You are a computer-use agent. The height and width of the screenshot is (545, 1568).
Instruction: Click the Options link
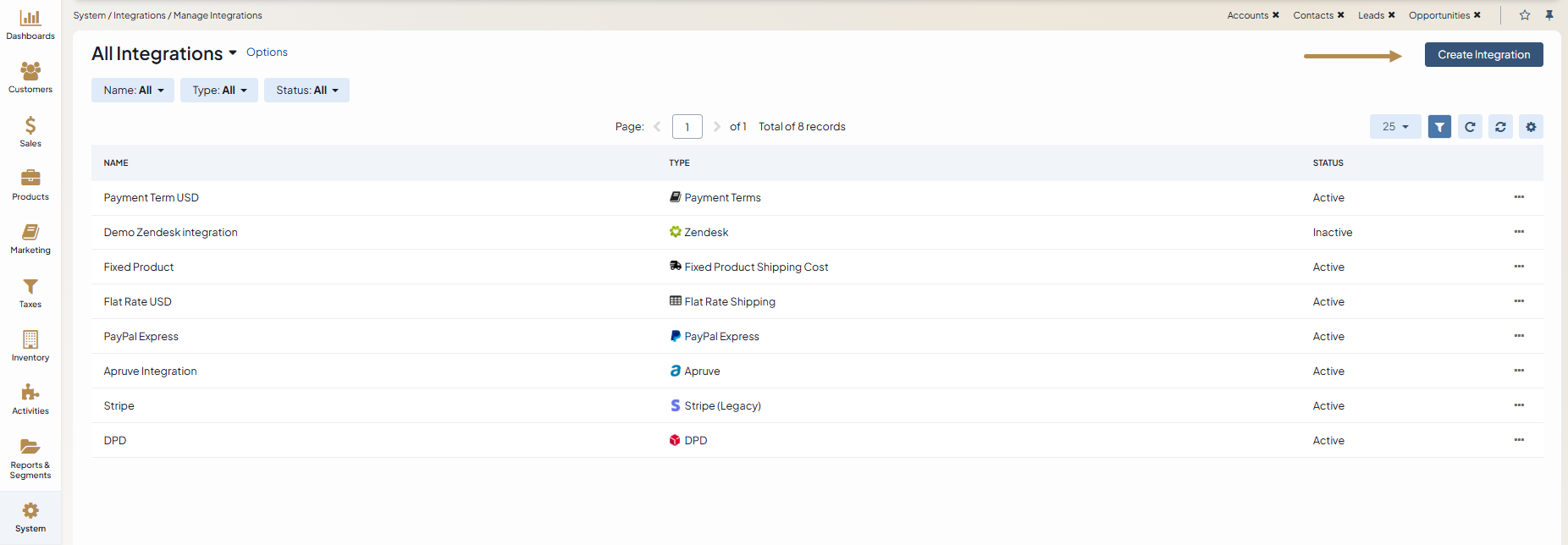(267, 52)
